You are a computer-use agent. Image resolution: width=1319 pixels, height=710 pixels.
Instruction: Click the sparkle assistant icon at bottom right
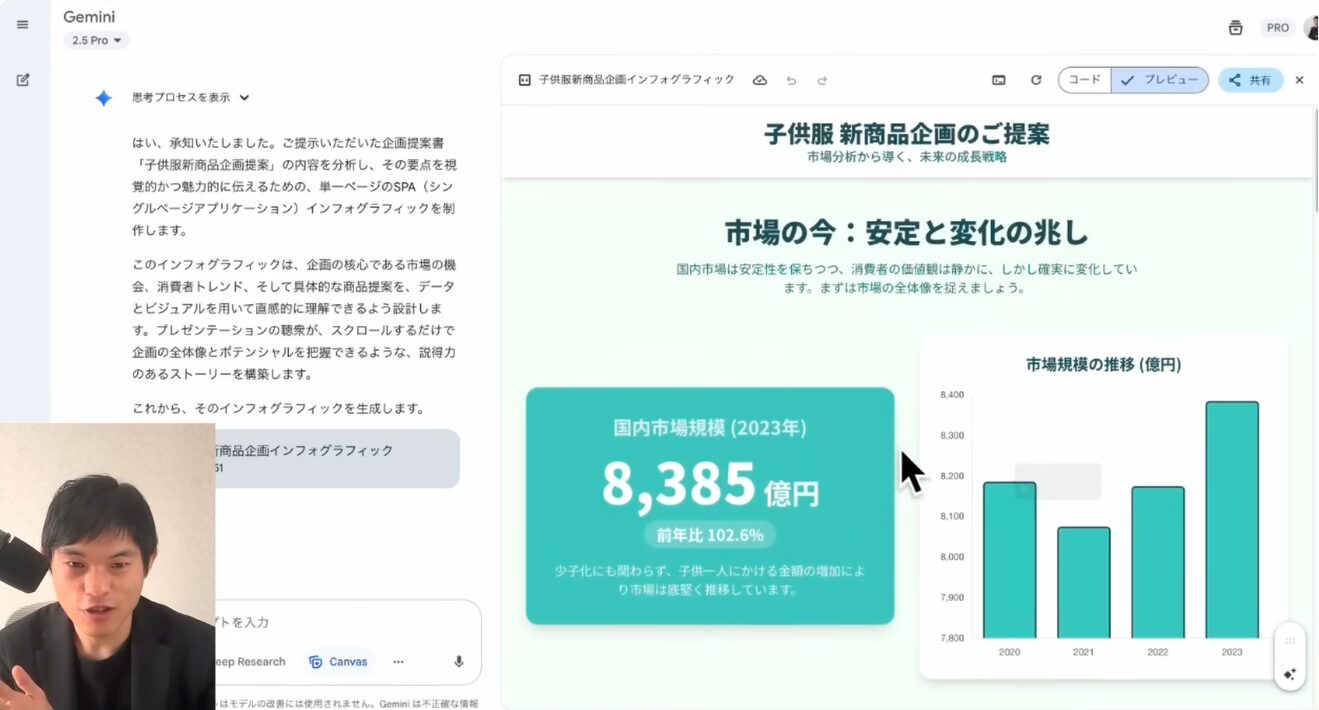[x=1290, y=674]
